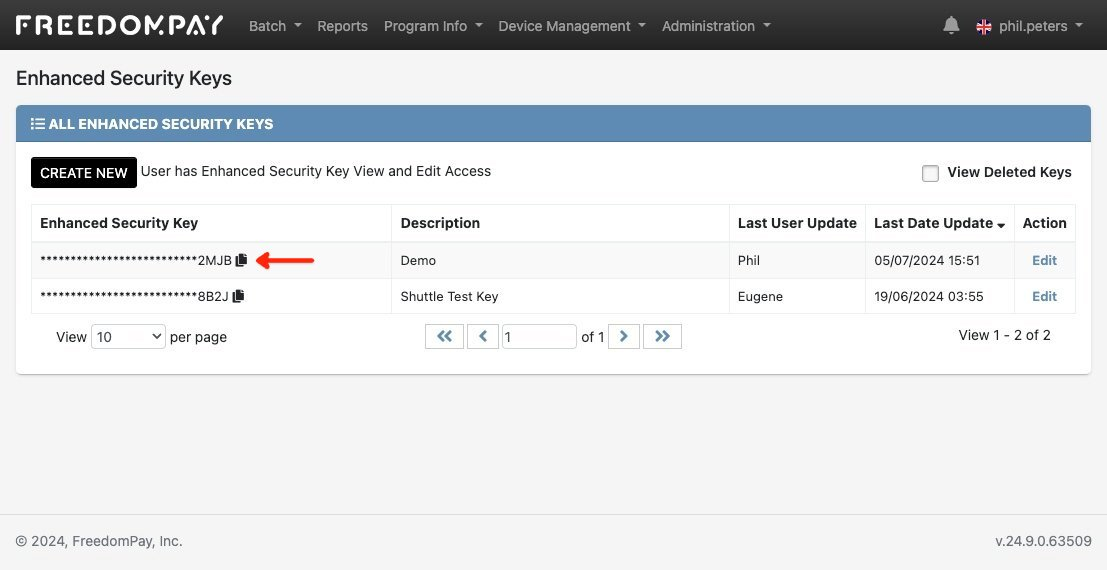Click the Enhanced Security Keys page title
Image resolution: width=1107 pixels, height=570 pixels.
click(x=124, y=78)
